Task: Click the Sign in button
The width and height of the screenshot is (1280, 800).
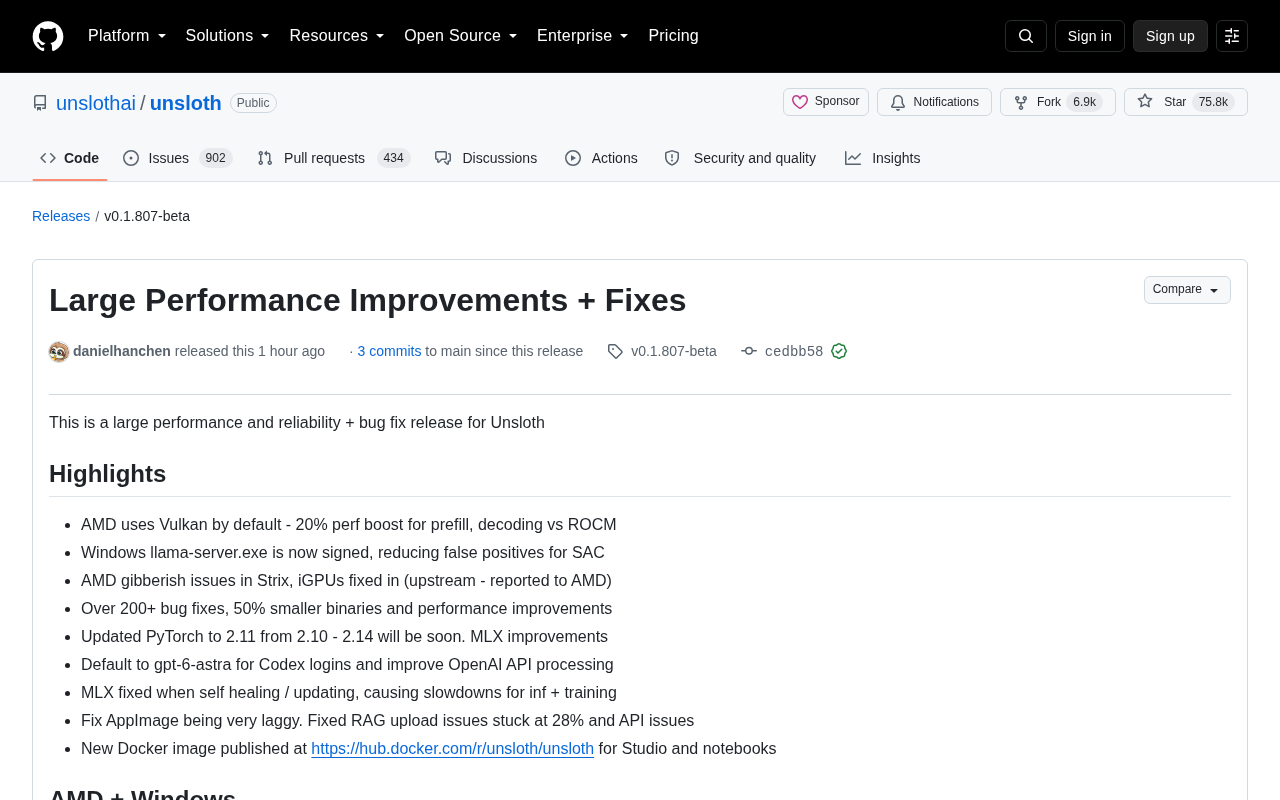Action: [1090, 36]
